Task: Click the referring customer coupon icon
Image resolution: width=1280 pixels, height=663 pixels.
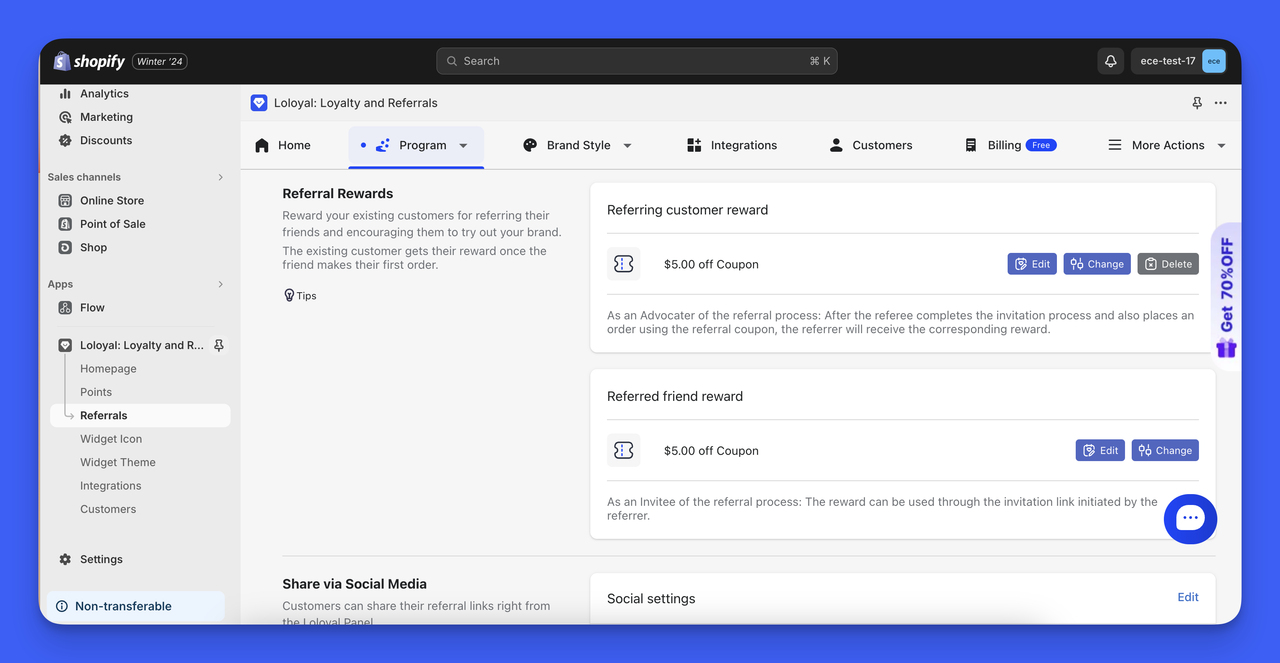Action: coord(624,264)
